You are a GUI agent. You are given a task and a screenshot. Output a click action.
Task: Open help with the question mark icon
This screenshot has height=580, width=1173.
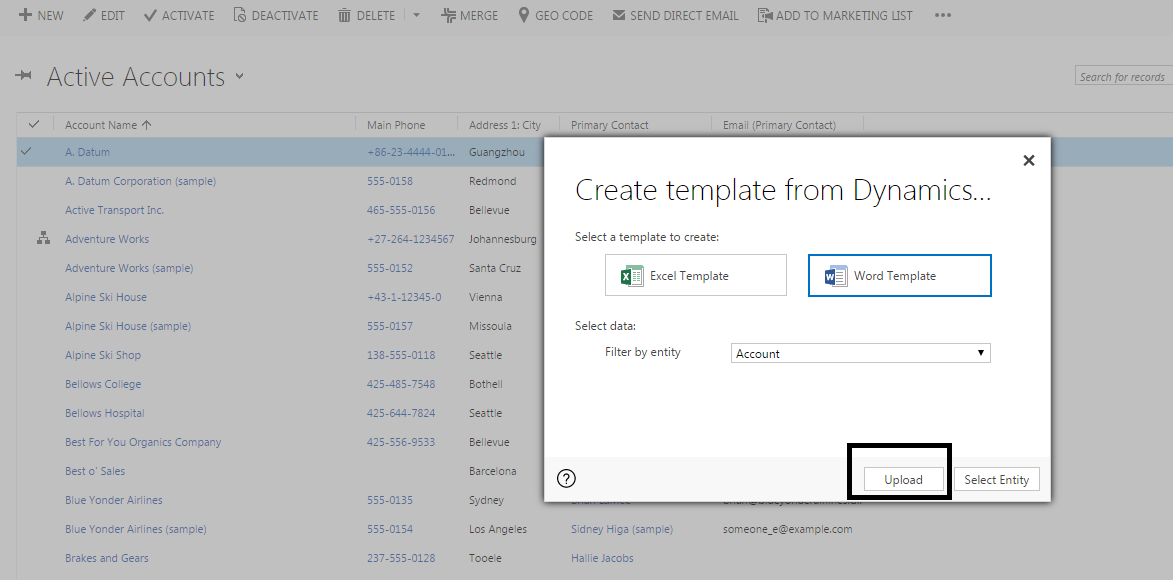(566, 478)
